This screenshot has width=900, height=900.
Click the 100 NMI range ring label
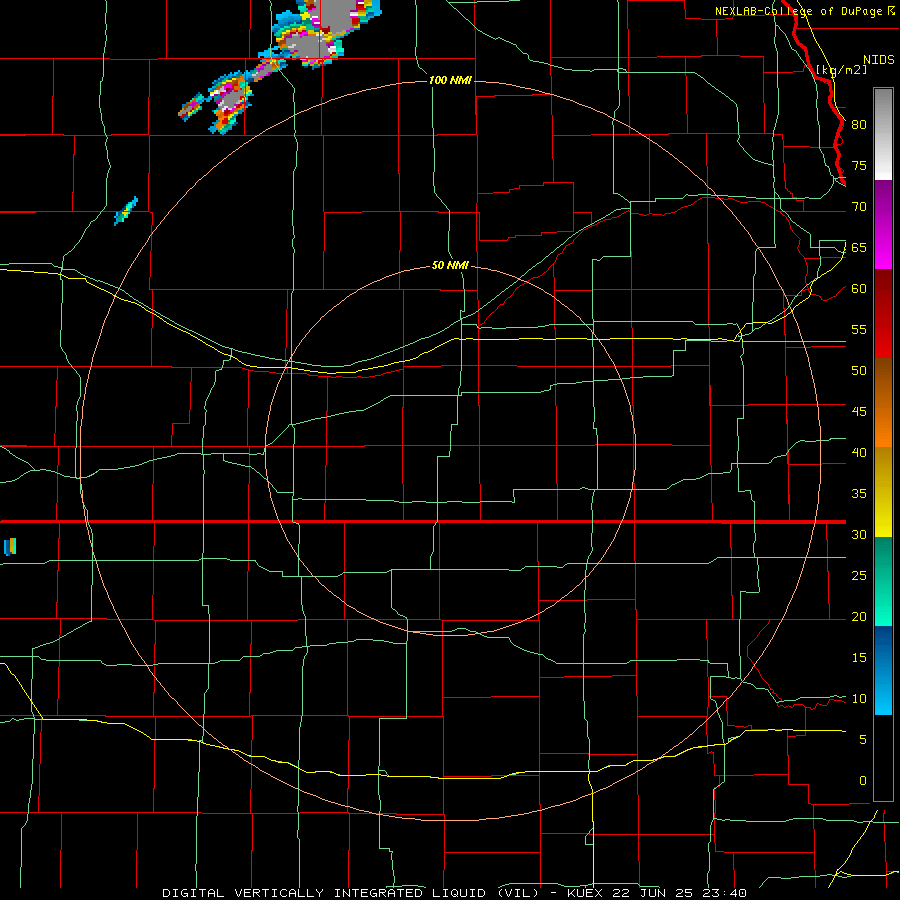[450, 80]
